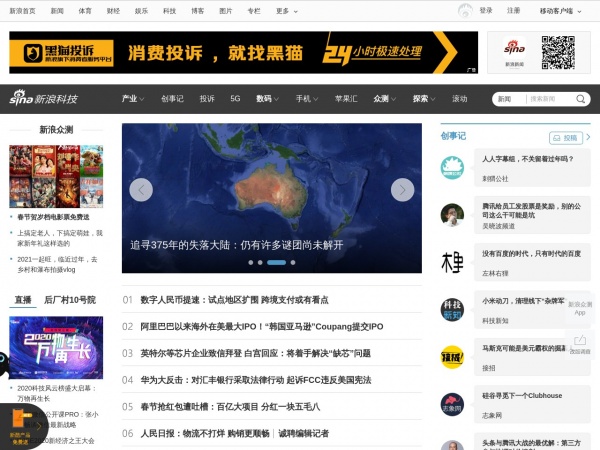Open 诚聘编辑记者 link

pos(303,434)
